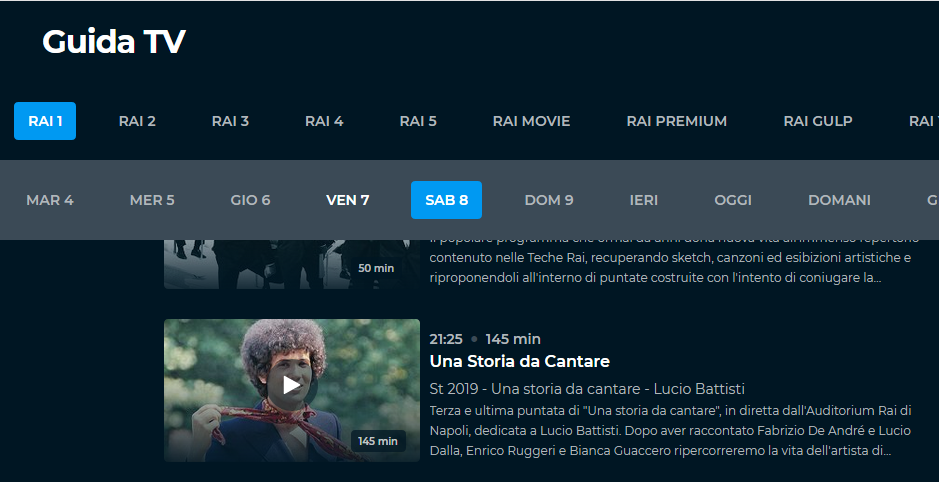Screen dimensions: 939x482
Task: Choose the RAI 4 channel
Action: click(324, 121)
